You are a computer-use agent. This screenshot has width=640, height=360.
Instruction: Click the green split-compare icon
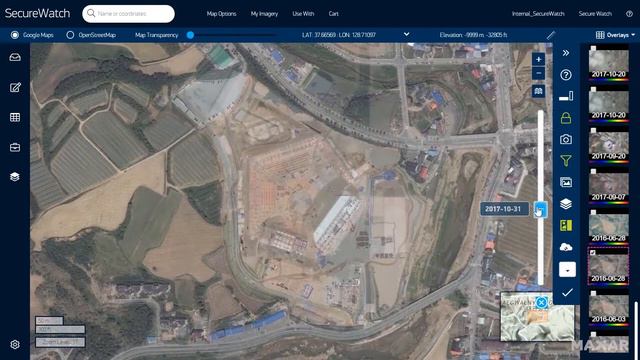566,225
